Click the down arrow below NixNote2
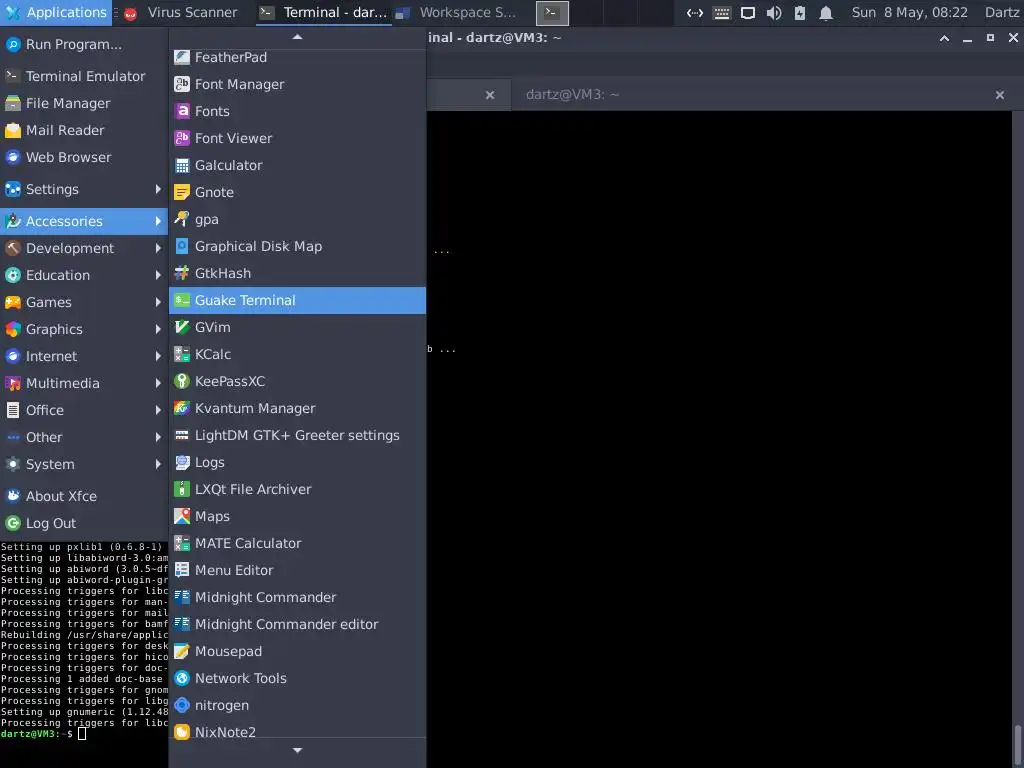This screenshot has height=768, width=1024. click(297, 751)
